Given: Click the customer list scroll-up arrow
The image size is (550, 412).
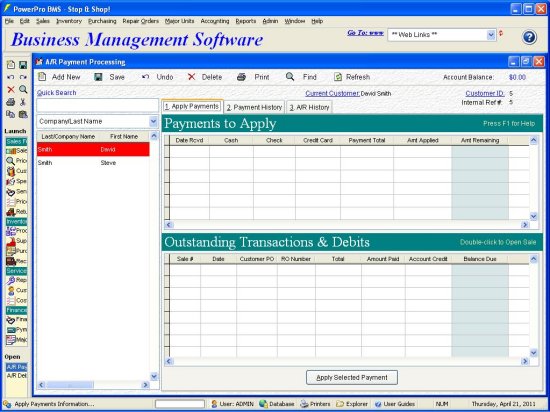Looking at the screenshot, I should [154, 136].
